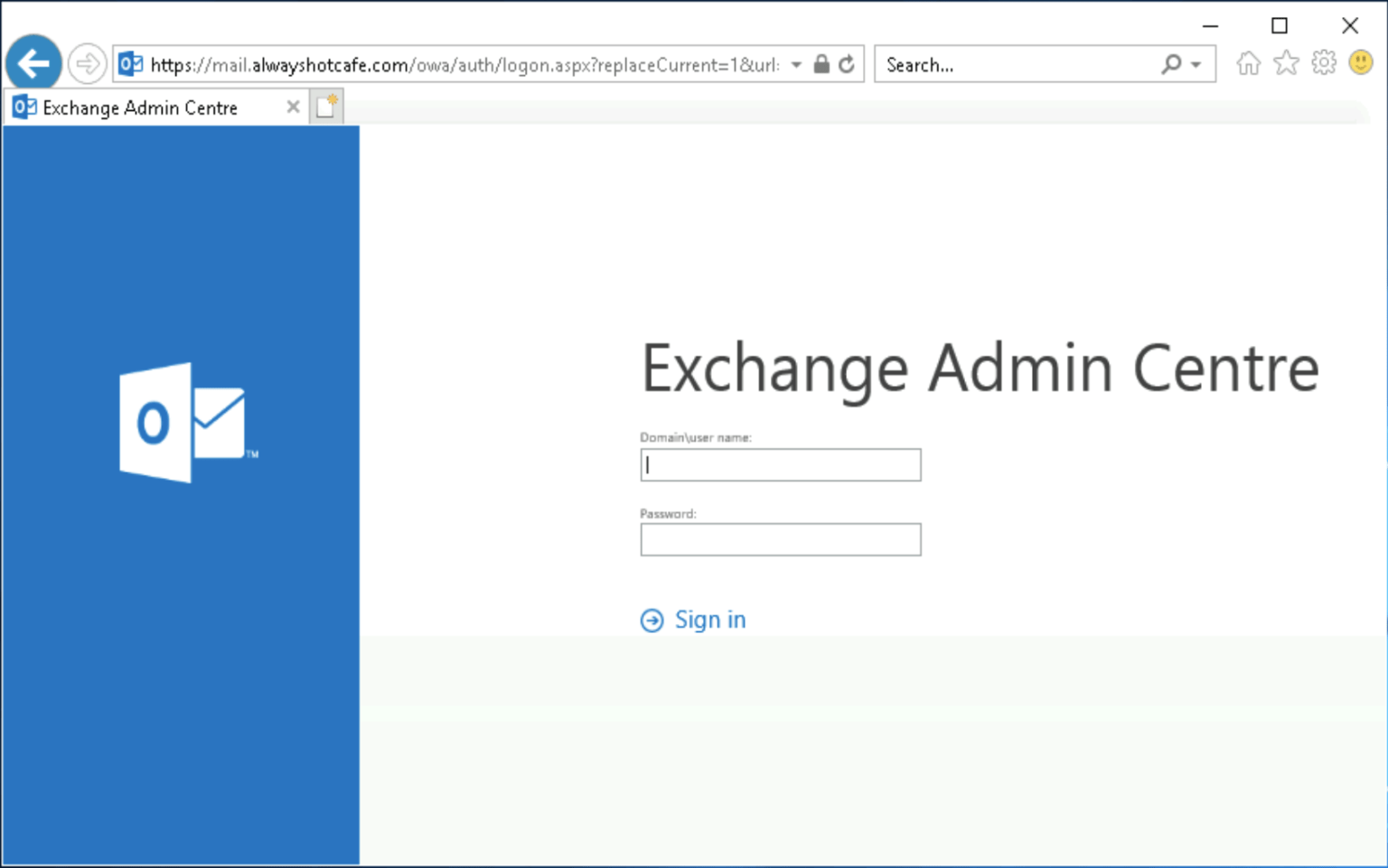Run a search with the magnifier icon
The width and height of the screenshot is (1388, 868).
tap(1169, 64)
